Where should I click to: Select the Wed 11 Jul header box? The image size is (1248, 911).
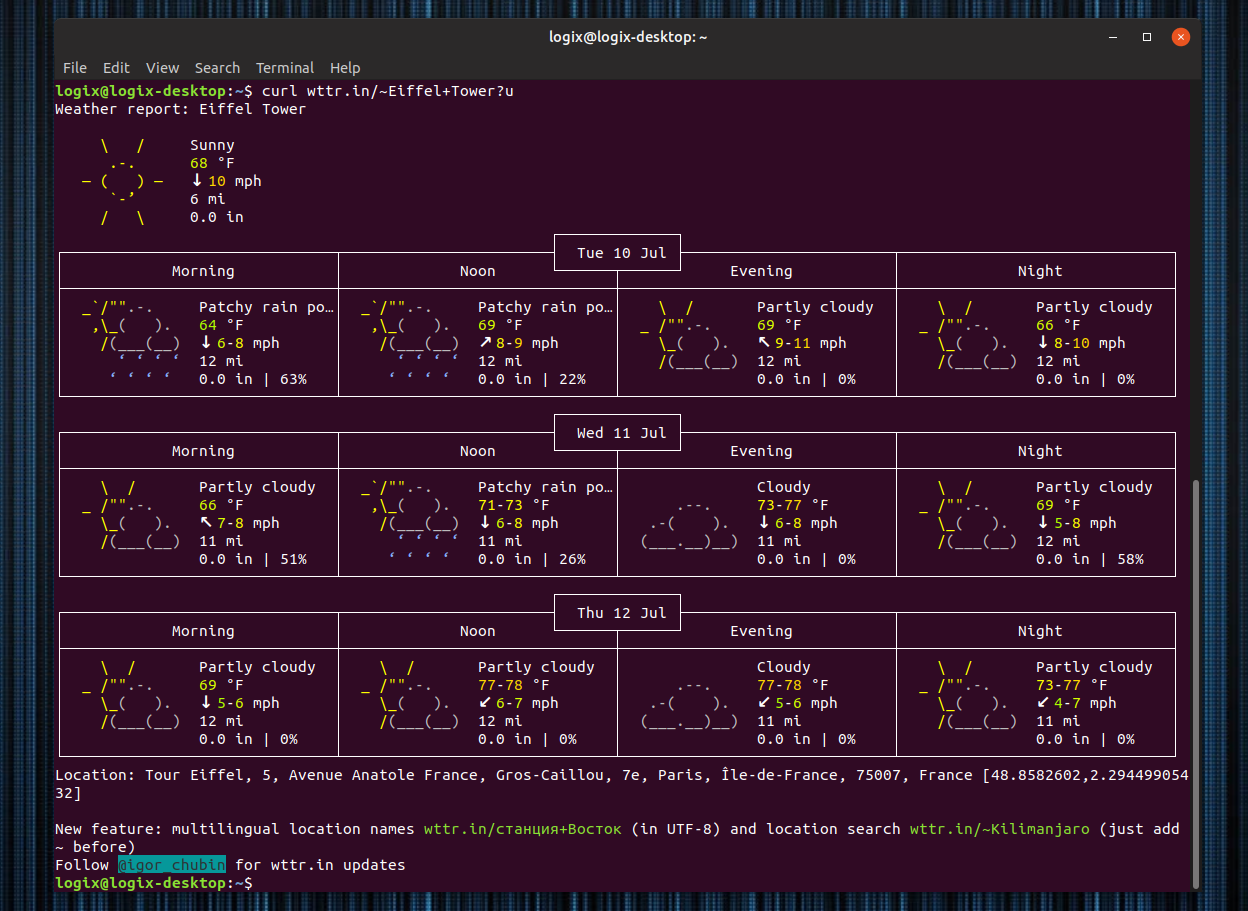tap(616, 432)
